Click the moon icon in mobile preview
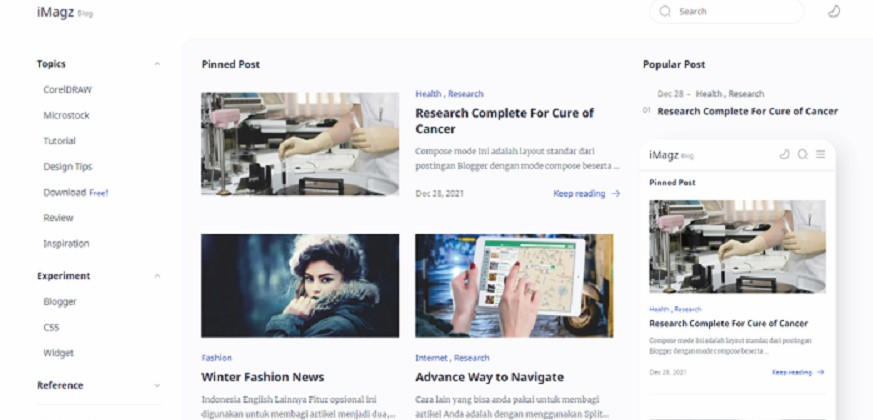 784,154
